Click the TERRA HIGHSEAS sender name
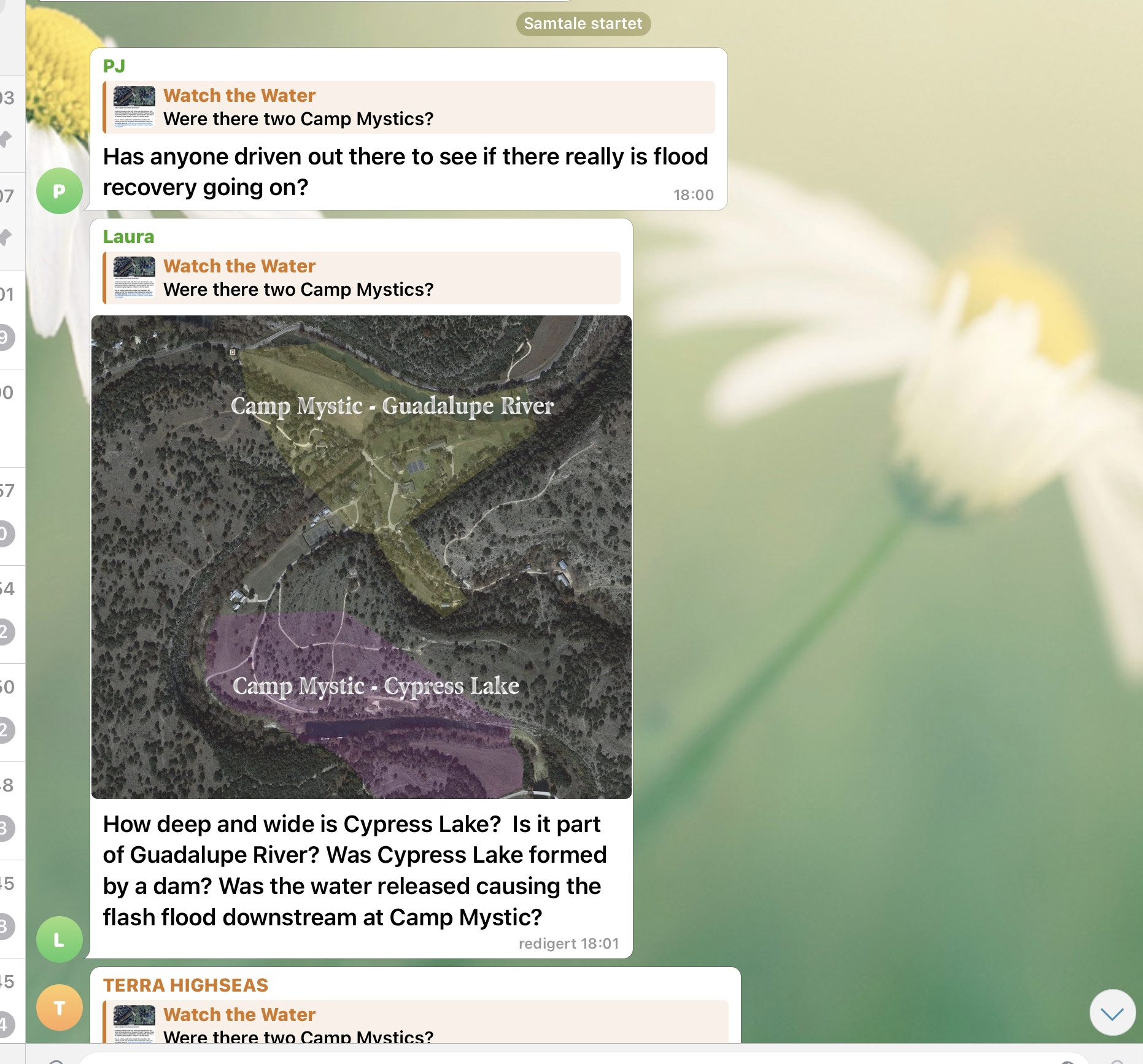The image size is (1143, 1064). coord(185,985)
